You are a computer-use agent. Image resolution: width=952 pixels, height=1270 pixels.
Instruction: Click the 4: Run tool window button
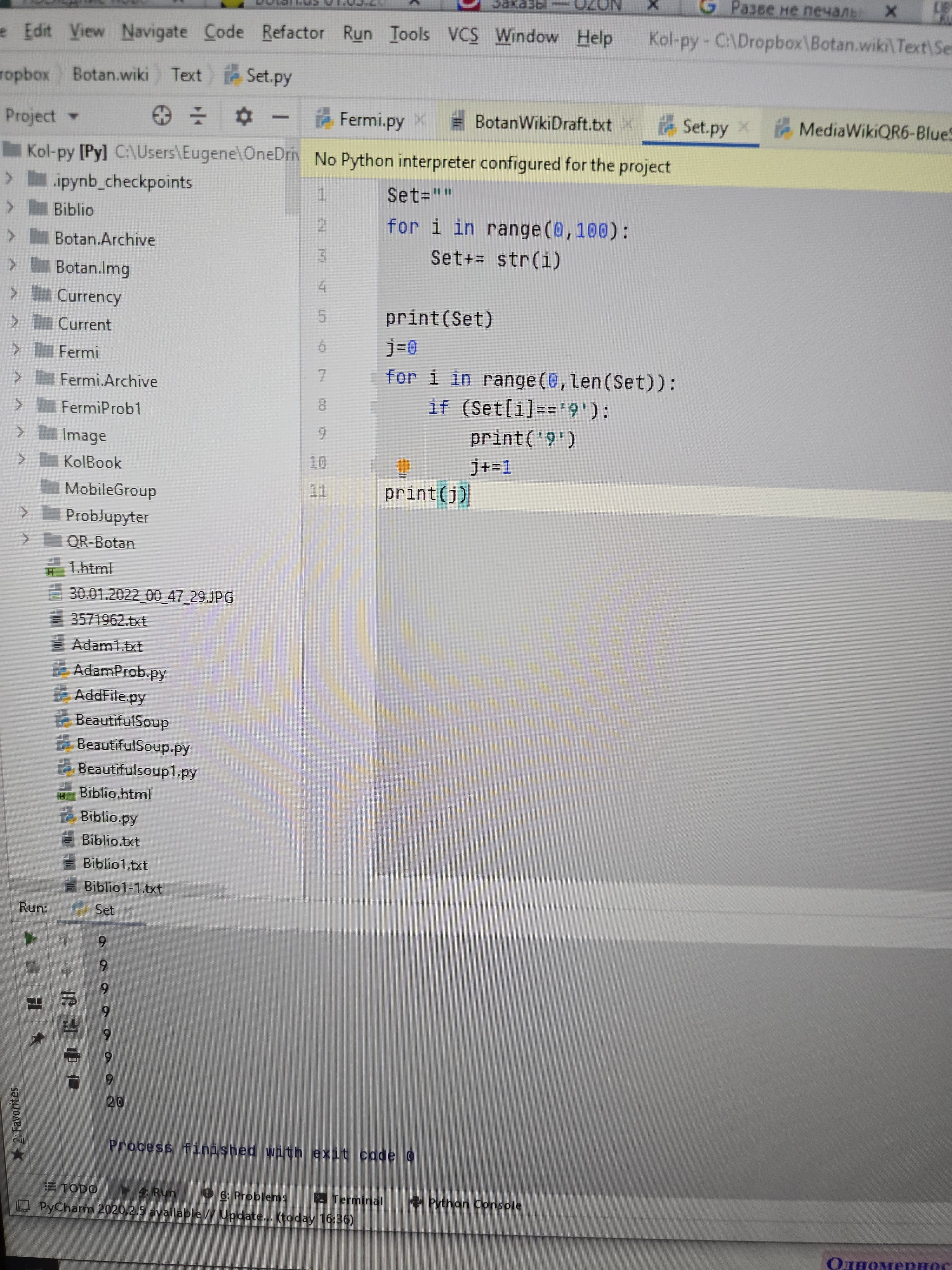pos(149,1192)
